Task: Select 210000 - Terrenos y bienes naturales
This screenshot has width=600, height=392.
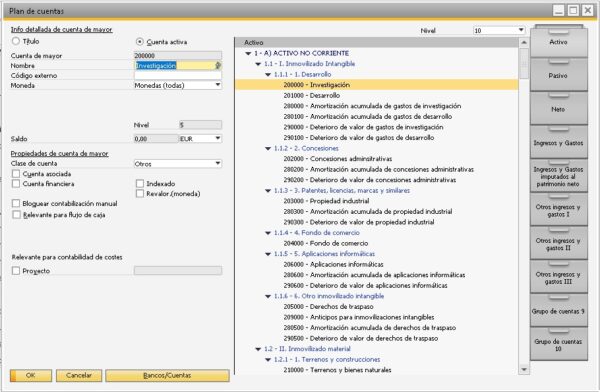Action: click(338, 370)
